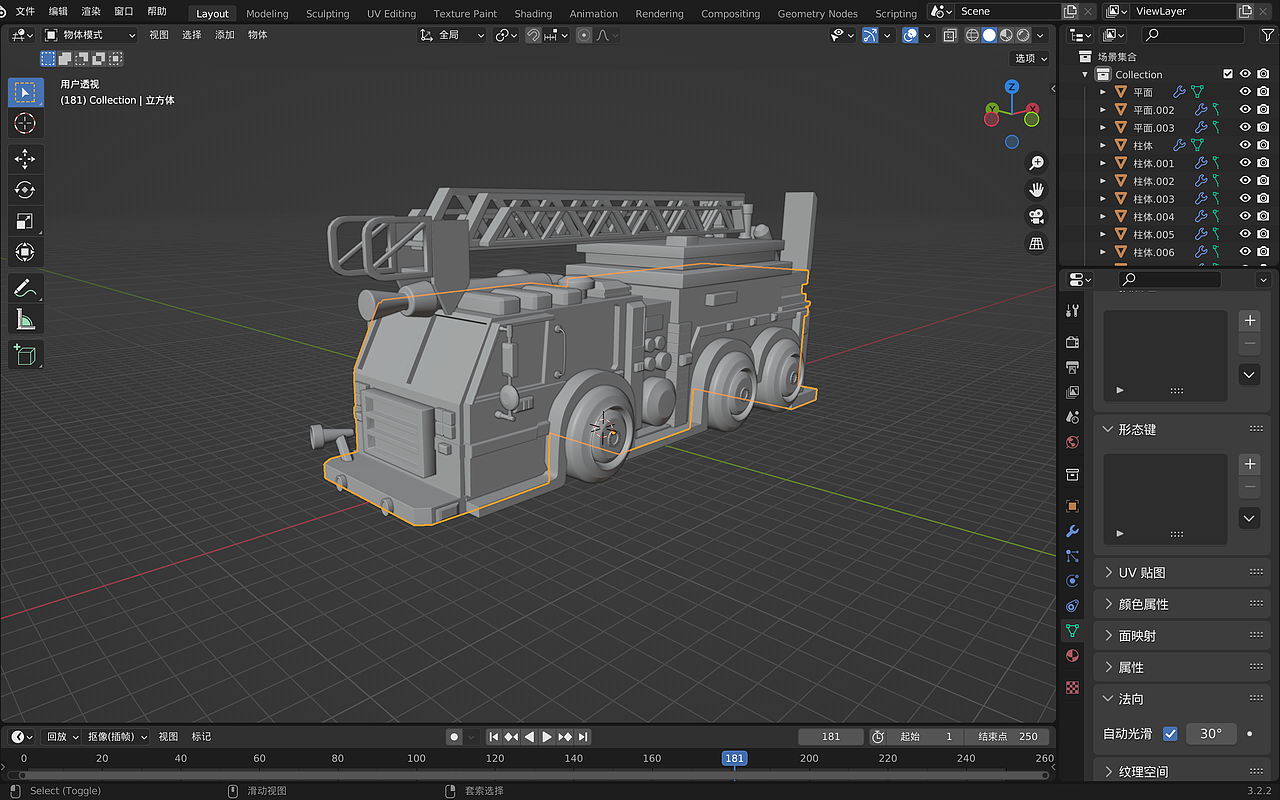1280x800 pixels.
Task: Switch to the Modeling workspace tab
Action: point(267,14)
